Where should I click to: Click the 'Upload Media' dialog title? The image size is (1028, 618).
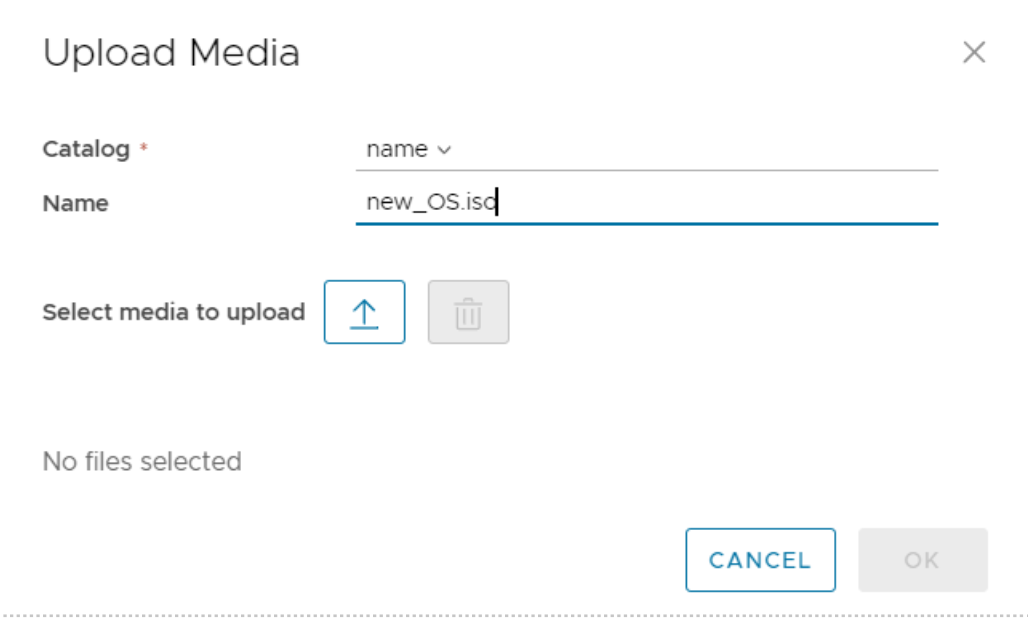pos(171,52)
